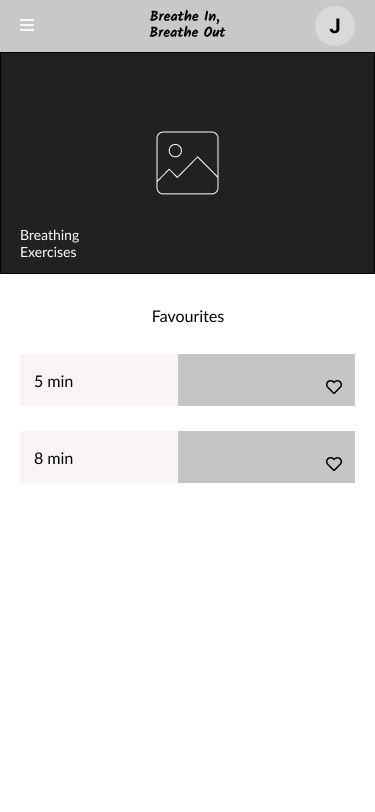Open the J profile avatar
The height and width of the screenshot is (812, 375).
click(x=335, y=26)
